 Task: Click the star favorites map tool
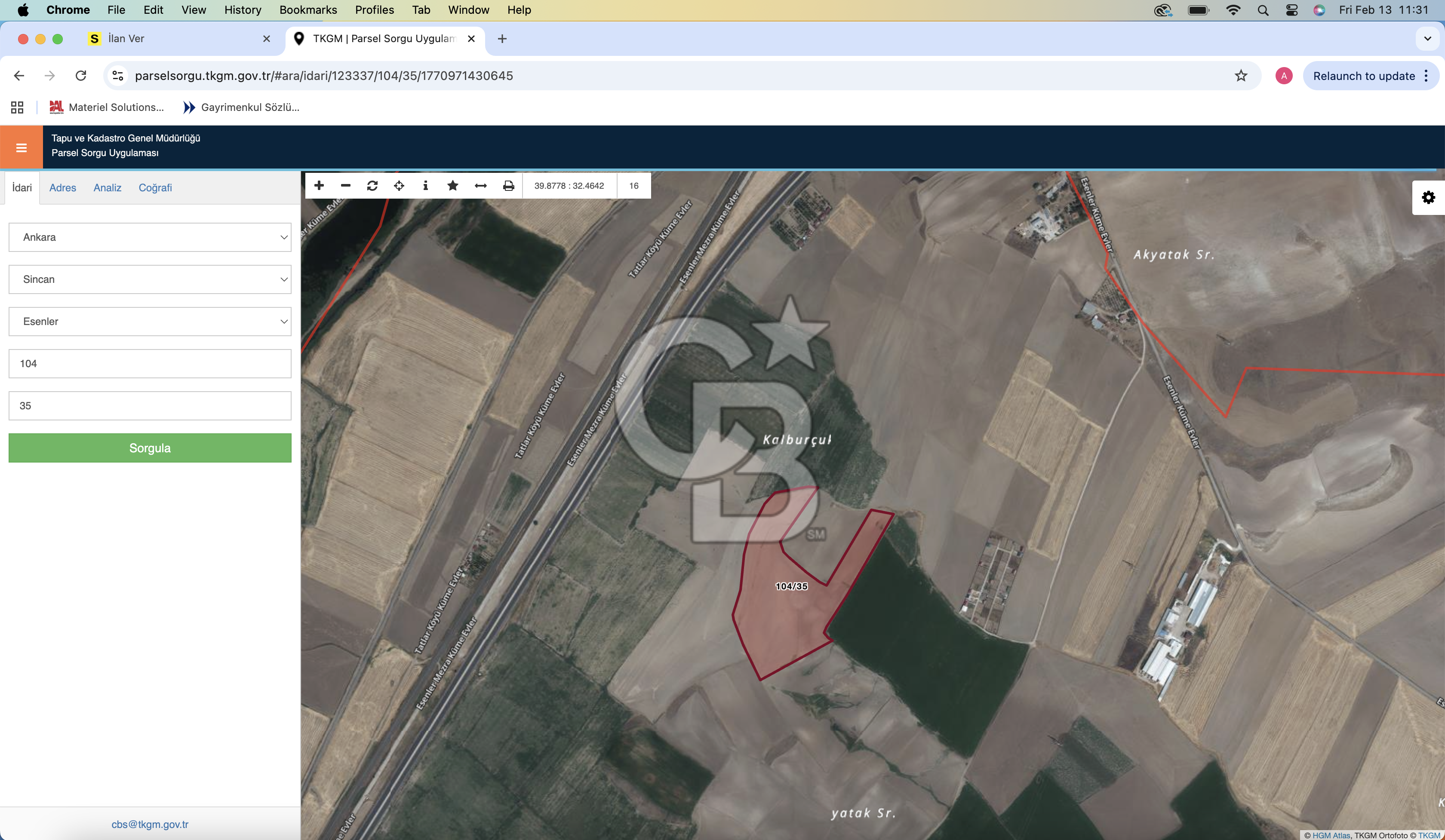point(452,186)
